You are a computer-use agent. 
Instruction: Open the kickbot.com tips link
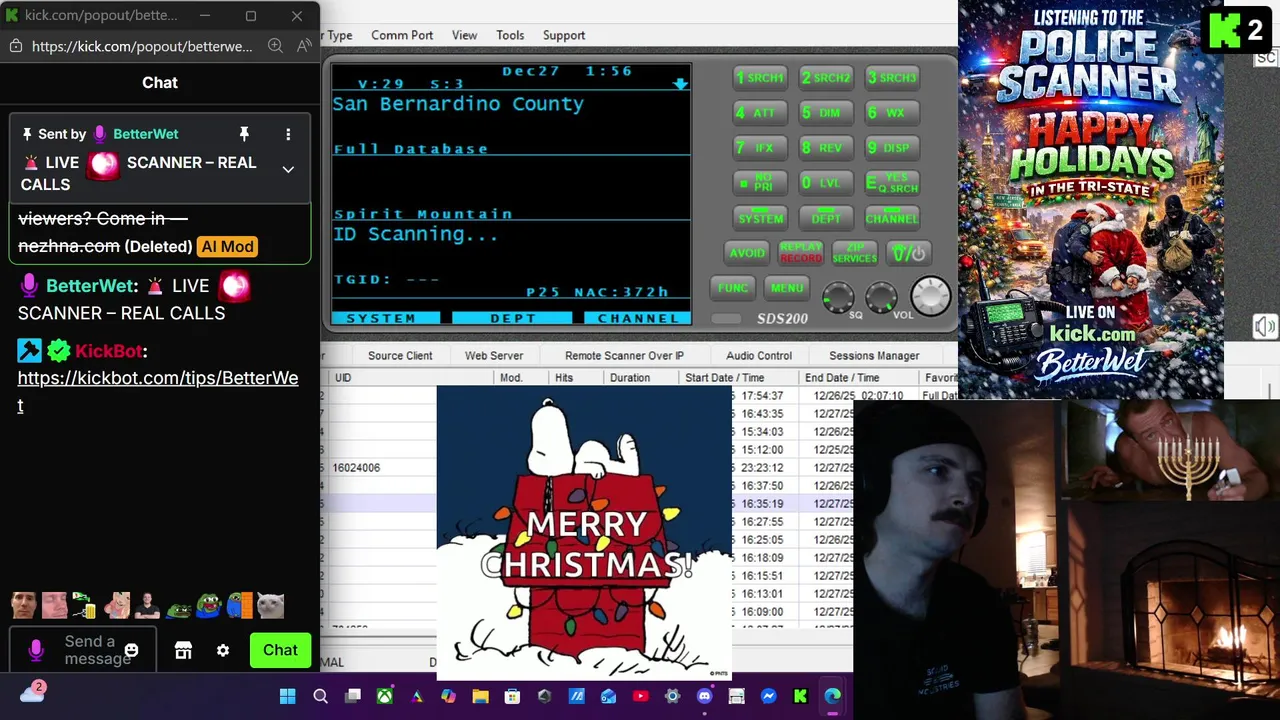158,391
